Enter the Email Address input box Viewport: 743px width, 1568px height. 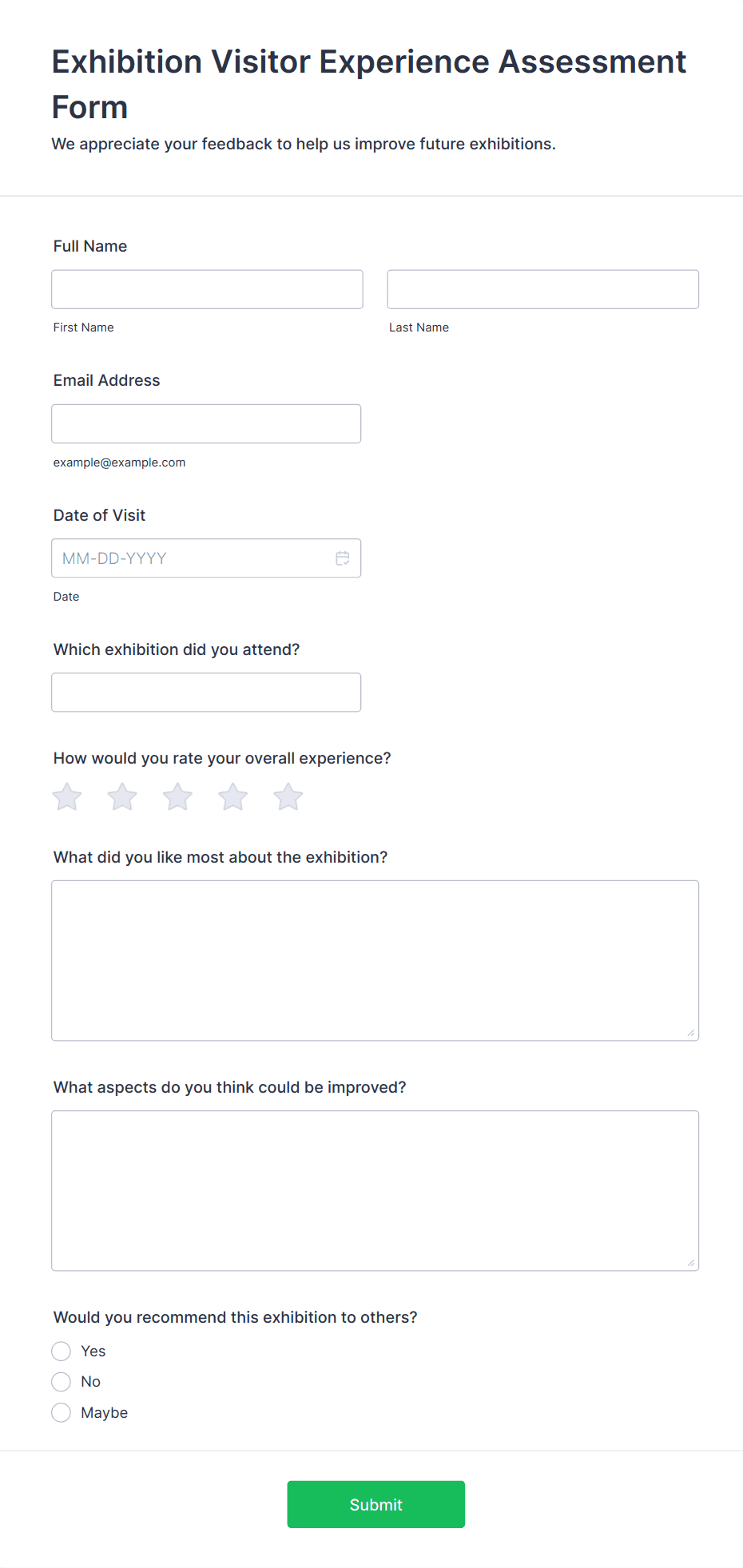[x=206, y=424]
